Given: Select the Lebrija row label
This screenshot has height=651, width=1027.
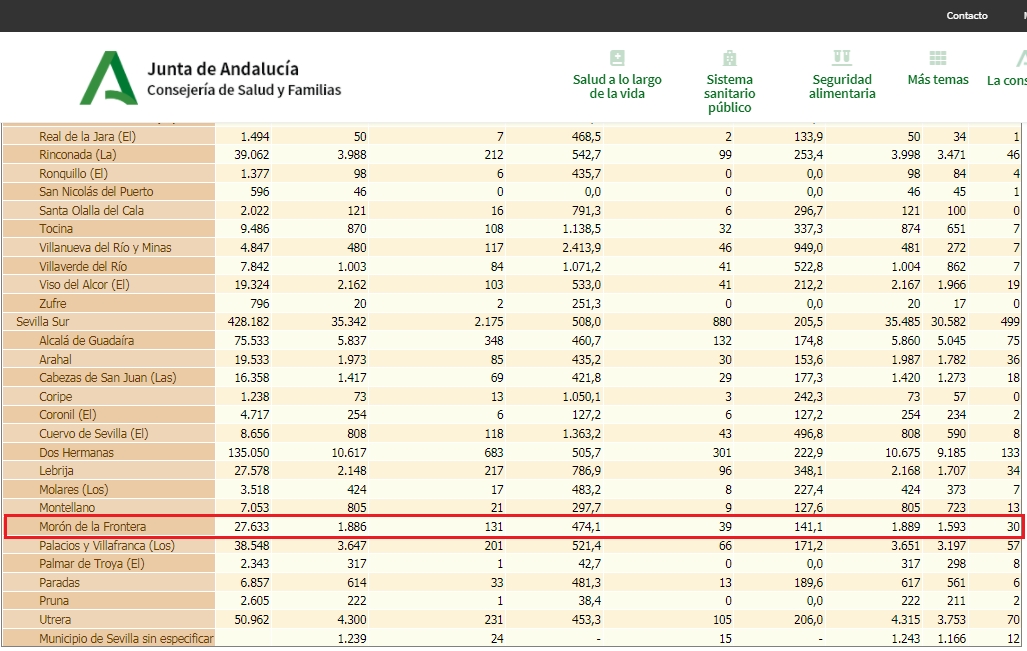Looking at the screenshot, I should (x=56, y=471).
